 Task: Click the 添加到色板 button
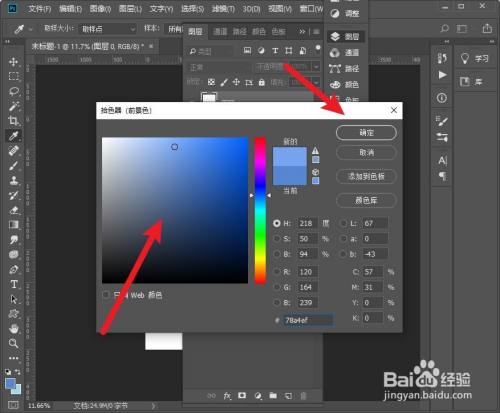[366, 176]
